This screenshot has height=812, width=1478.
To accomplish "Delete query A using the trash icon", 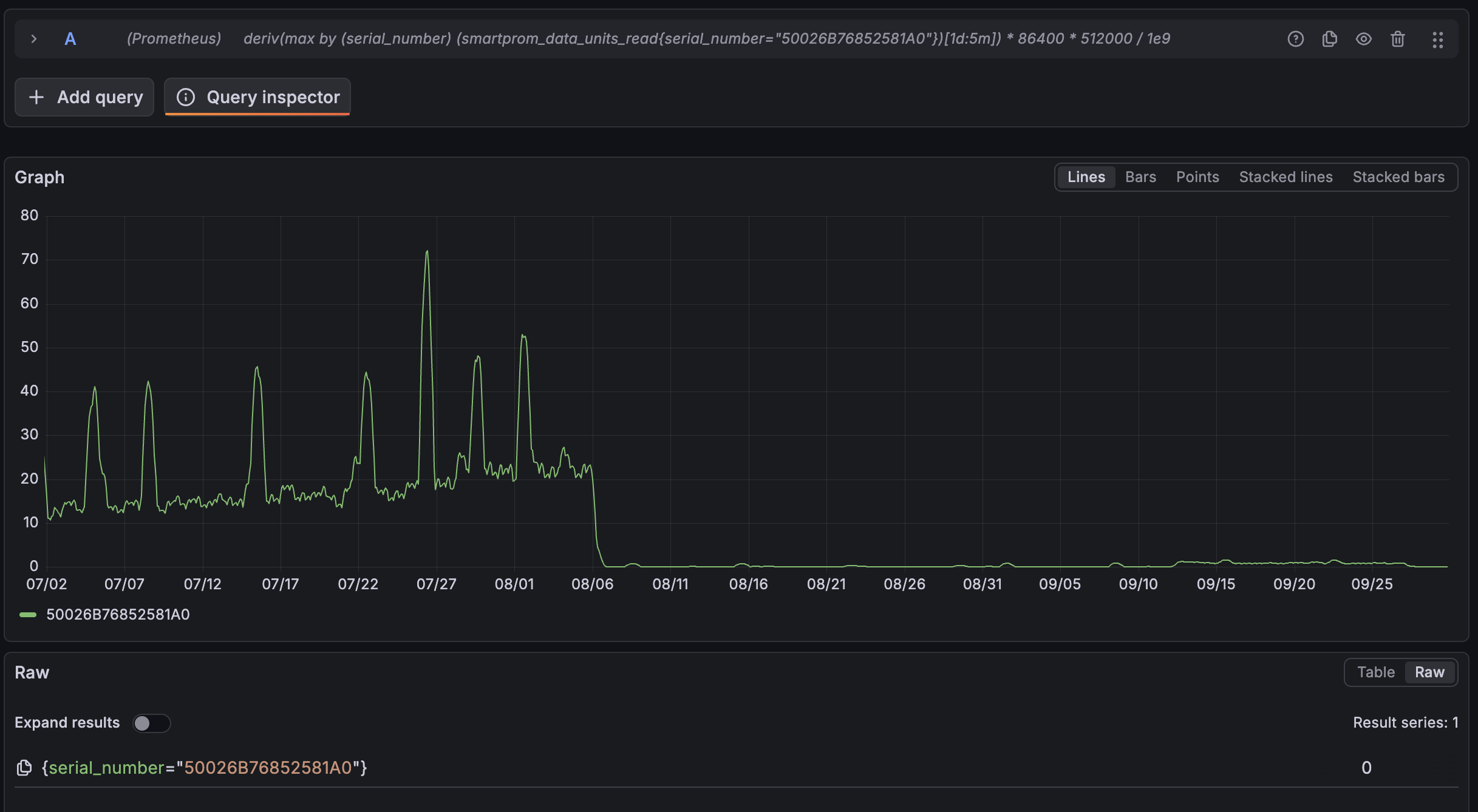I will 1397,39.
